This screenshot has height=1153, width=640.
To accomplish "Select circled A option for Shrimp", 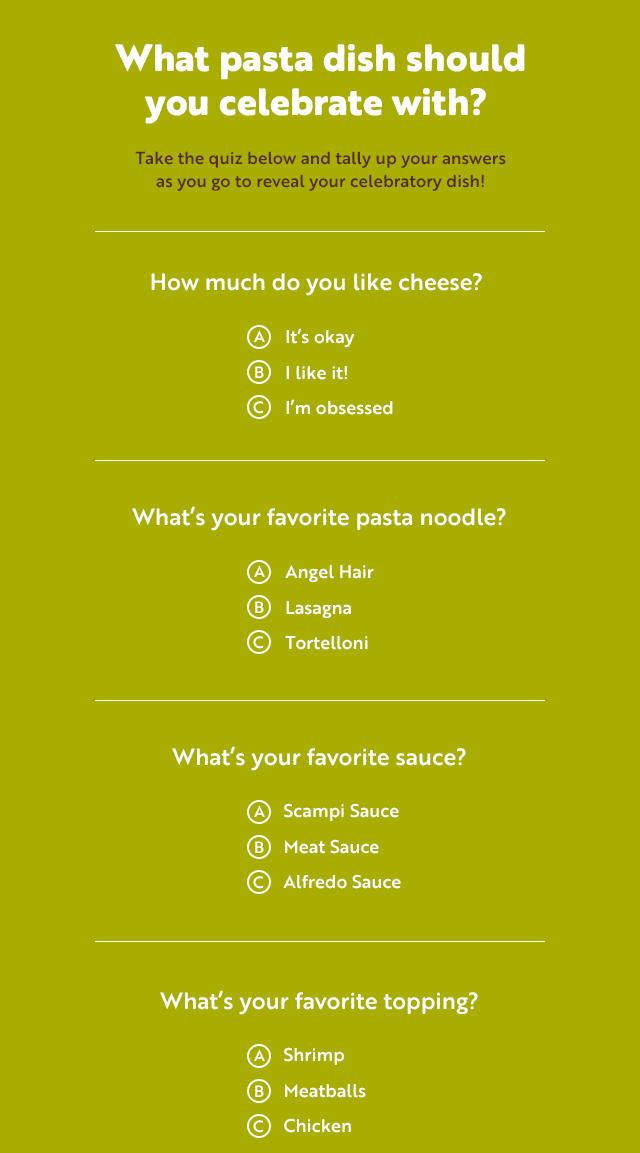I will click(x=259, y=1055).
